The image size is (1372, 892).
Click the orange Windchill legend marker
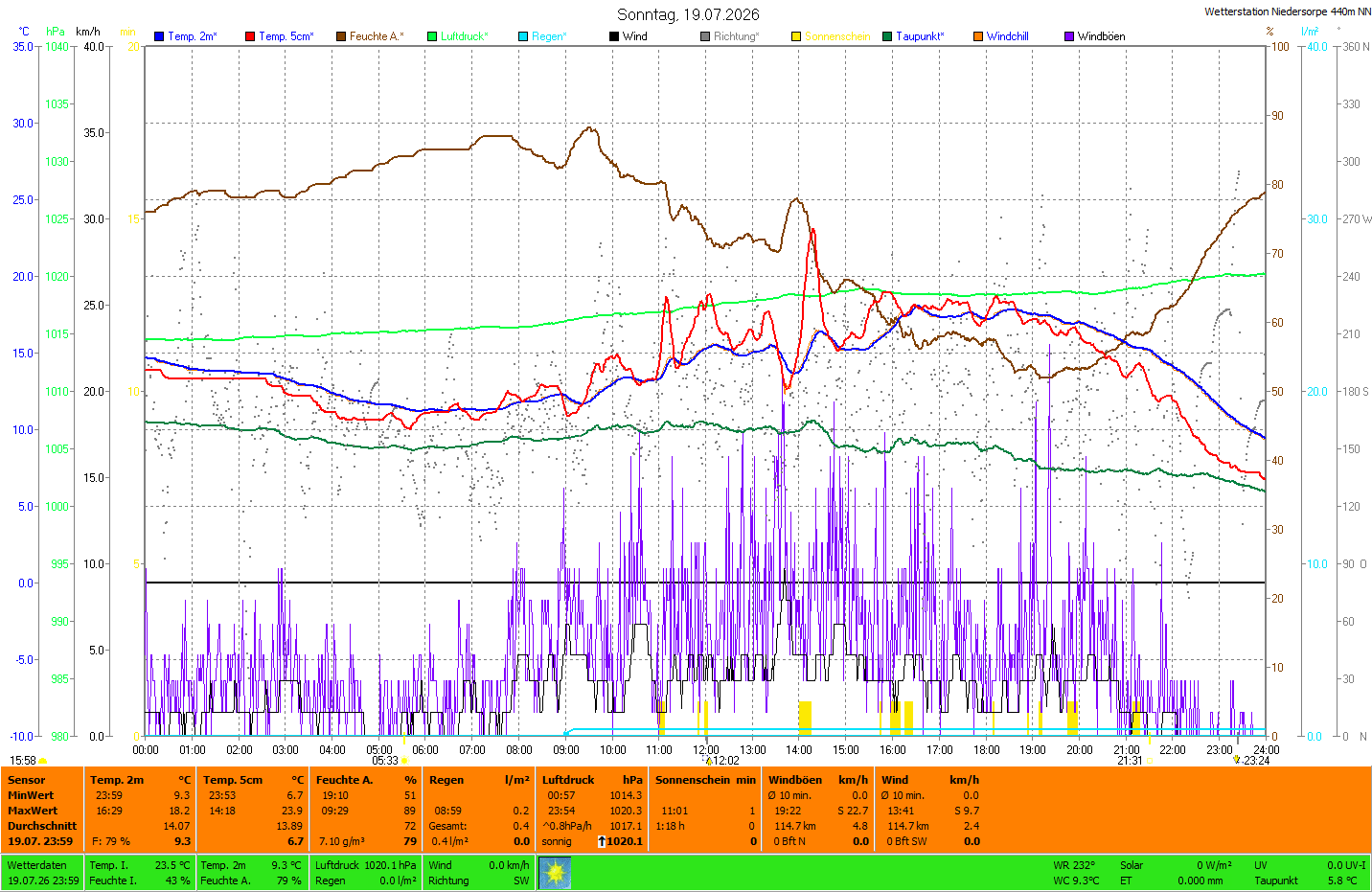click(978, 36)
